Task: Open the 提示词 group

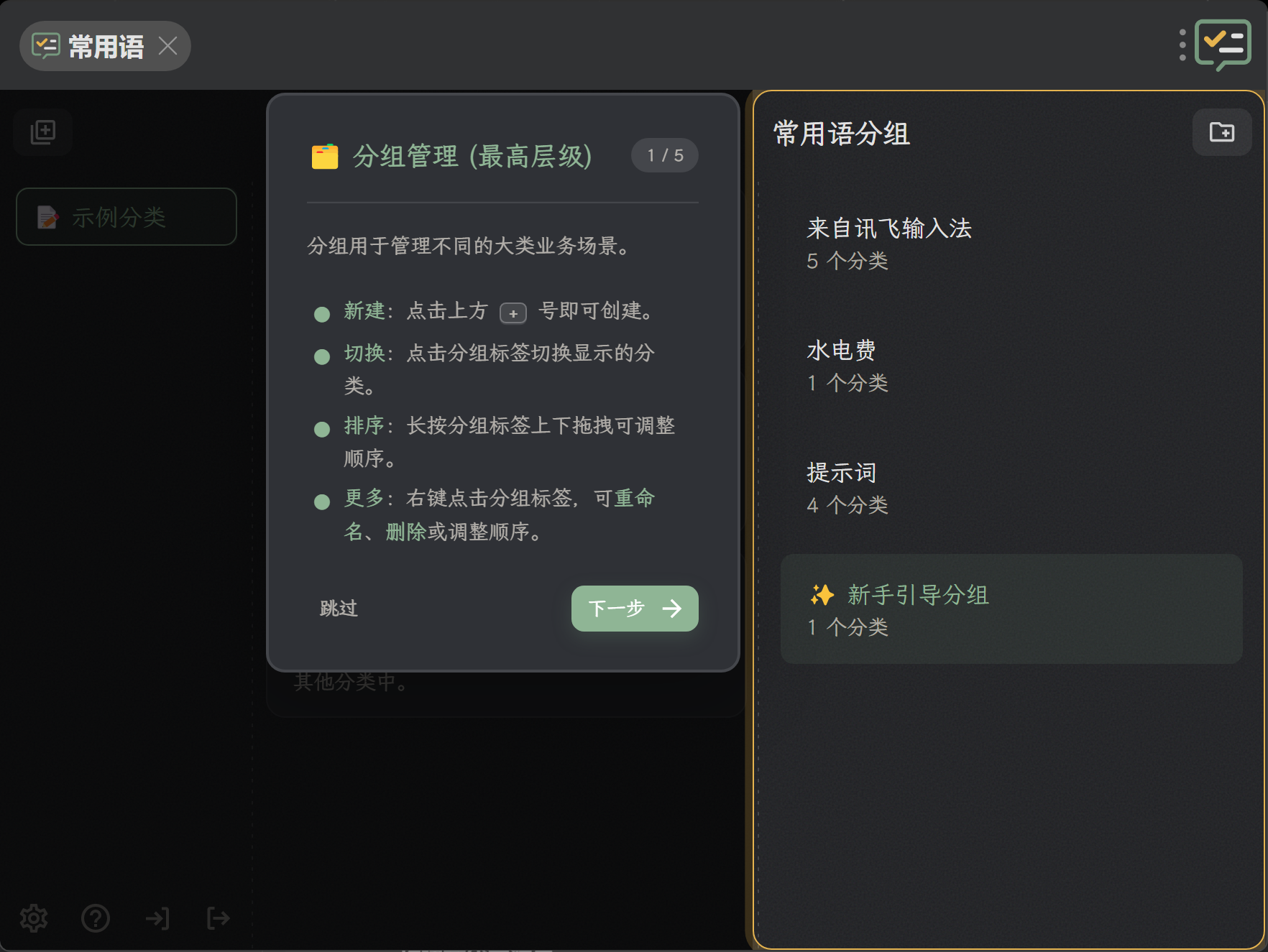Action: point(1011,489)
